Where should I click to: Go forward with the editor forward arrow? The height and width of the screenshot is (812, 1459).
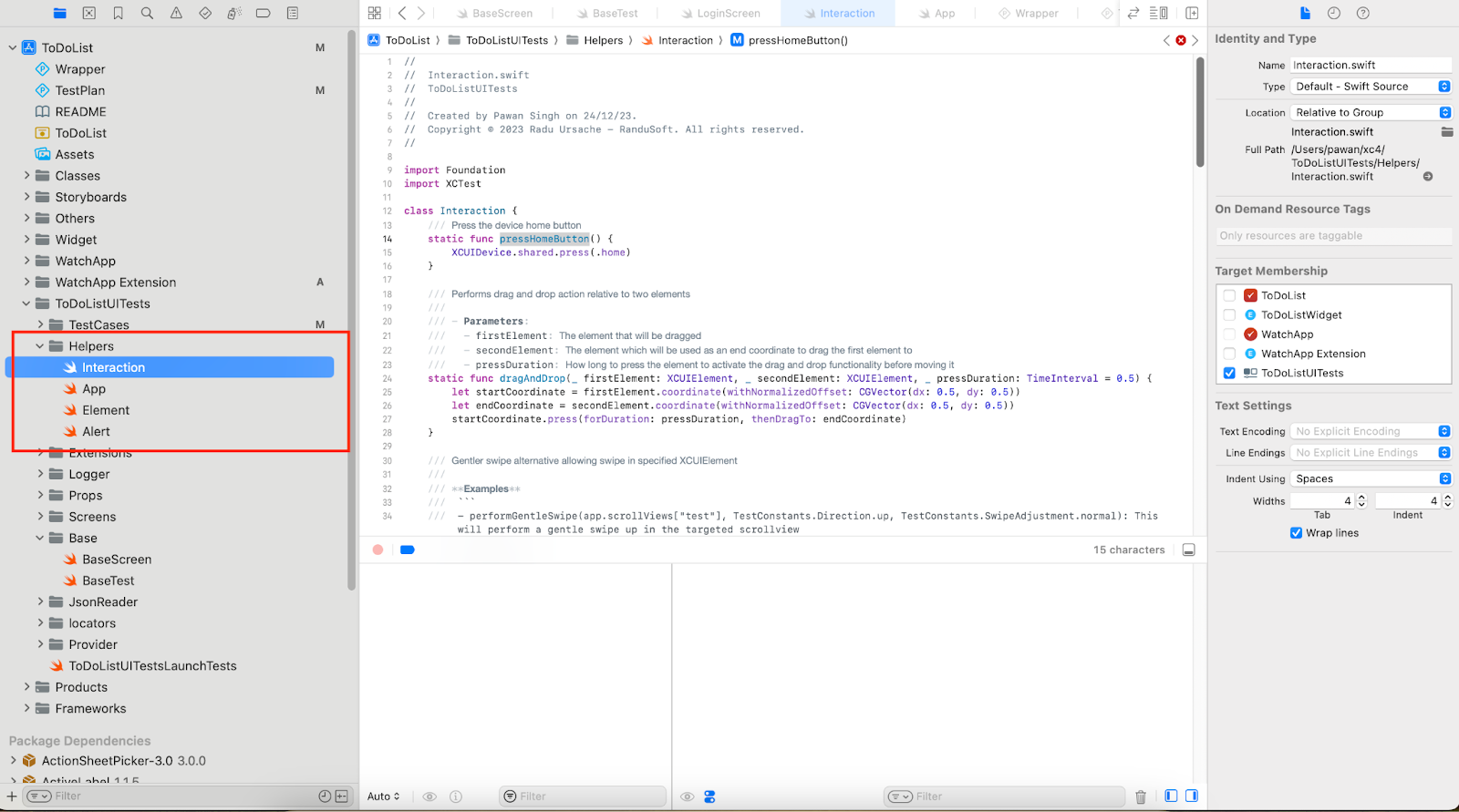click(x=420, y=13)
